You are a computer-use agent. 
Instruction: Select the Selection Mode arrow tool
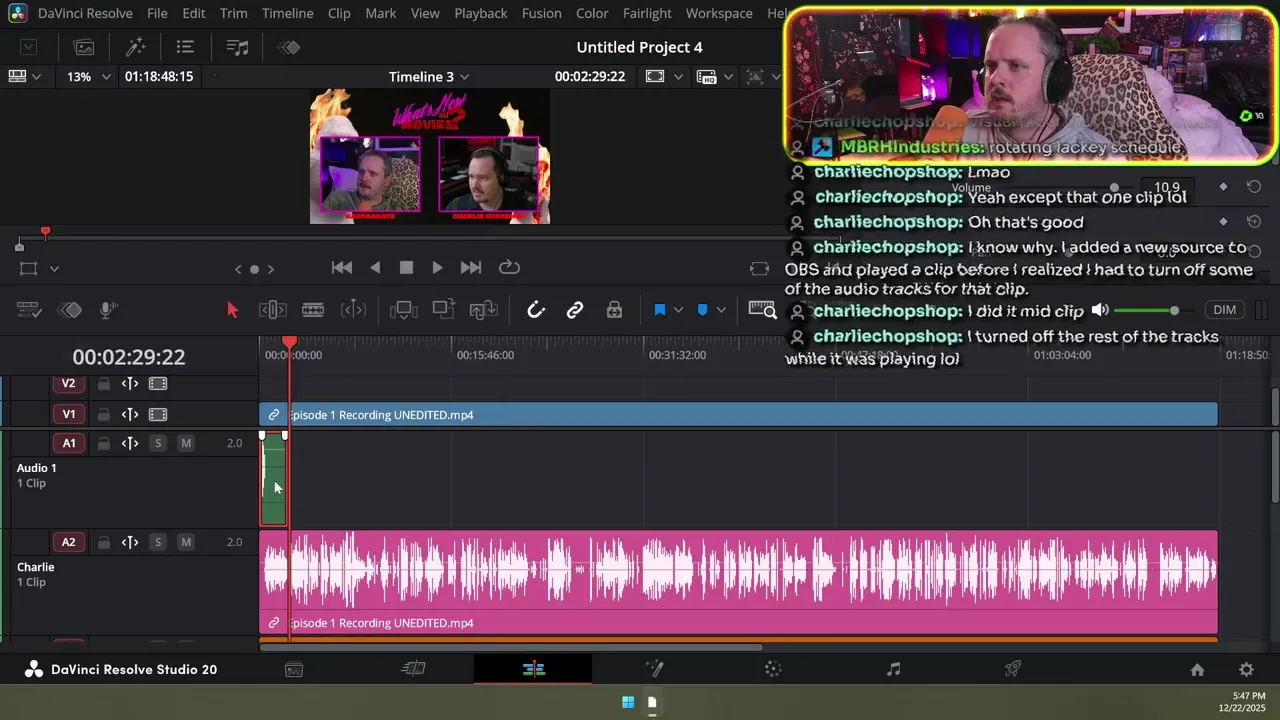coord(233,310)
